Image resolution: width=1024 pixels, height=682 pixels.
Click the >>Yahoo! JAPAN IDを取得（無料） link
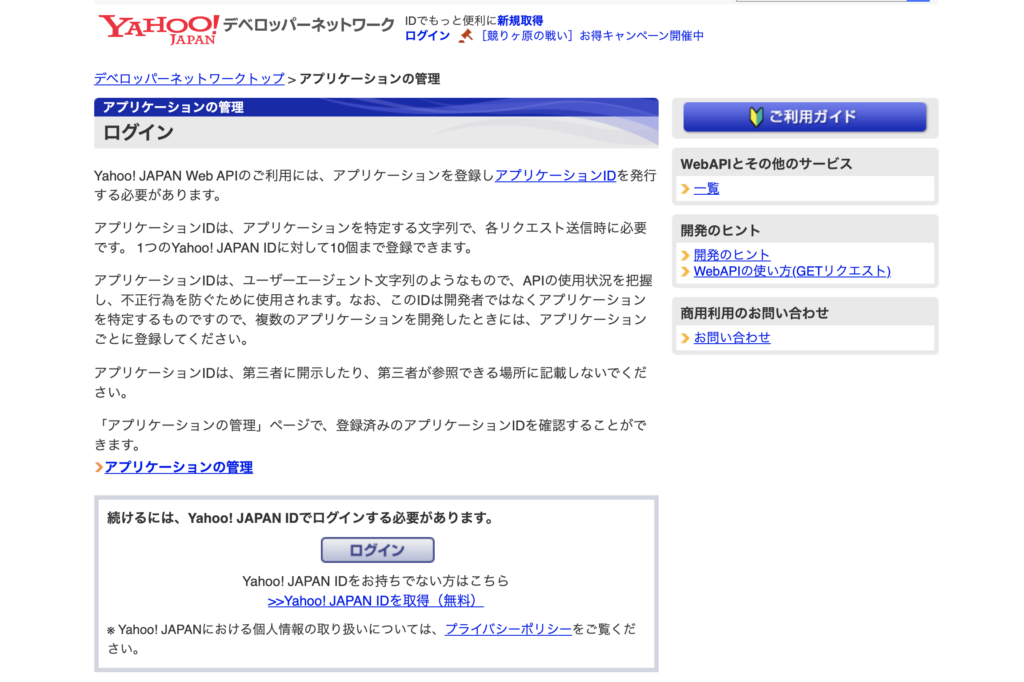pos(376,601)
